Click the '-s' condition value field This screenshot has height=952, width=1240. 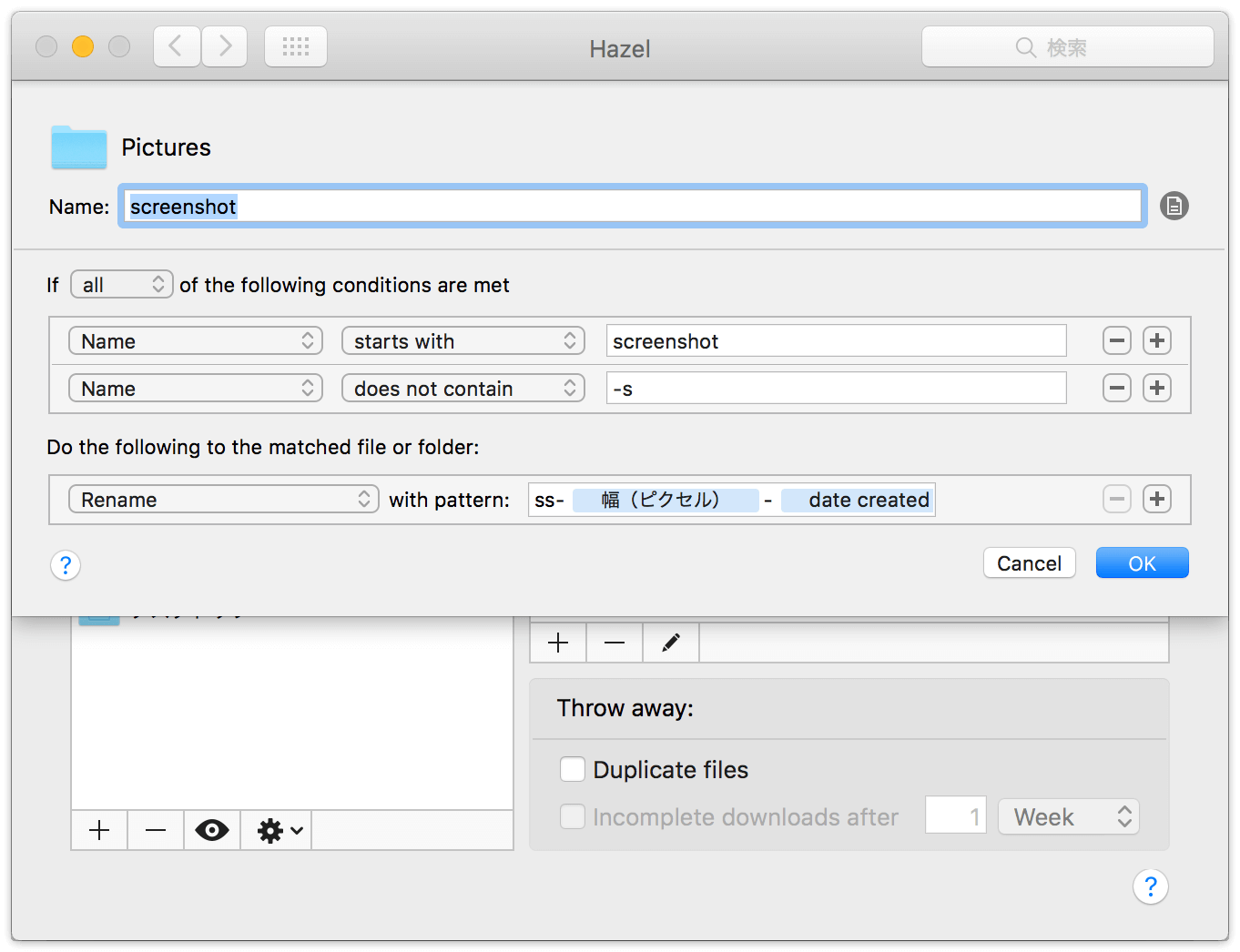836,389
